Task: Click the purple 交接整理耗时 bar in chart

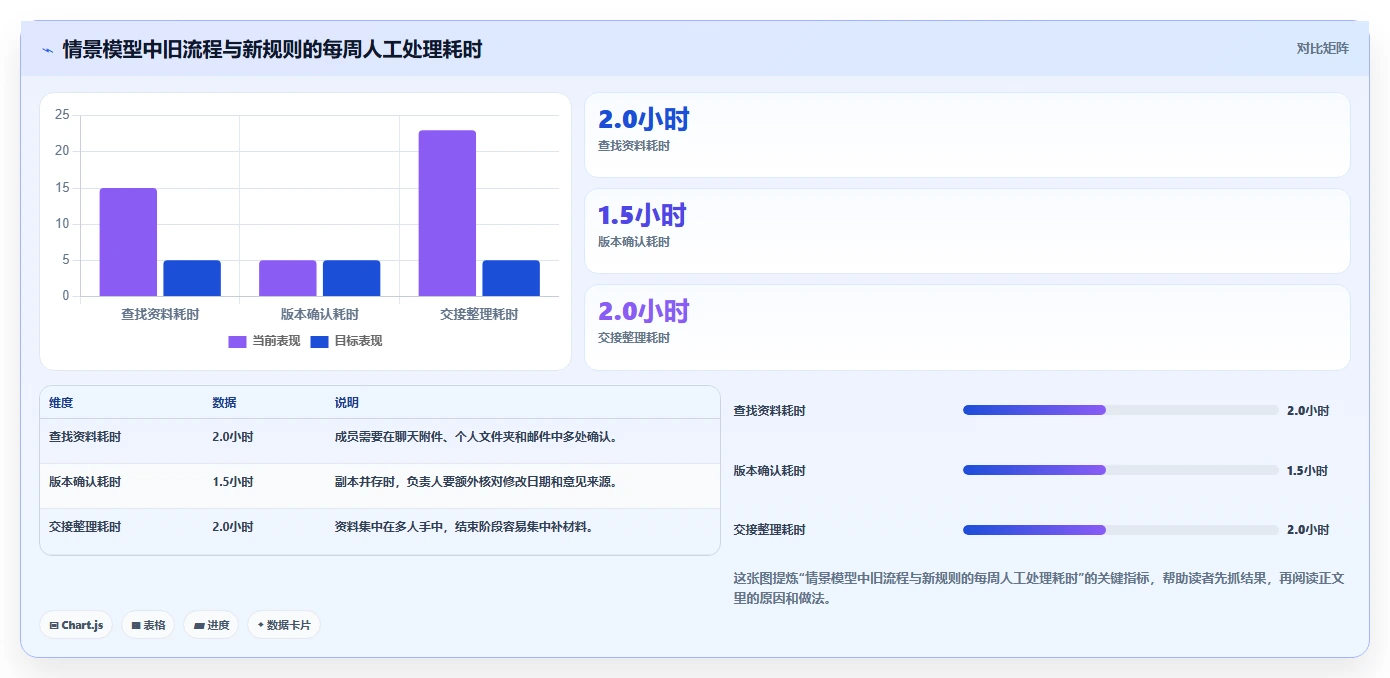Action: point(447,213)
